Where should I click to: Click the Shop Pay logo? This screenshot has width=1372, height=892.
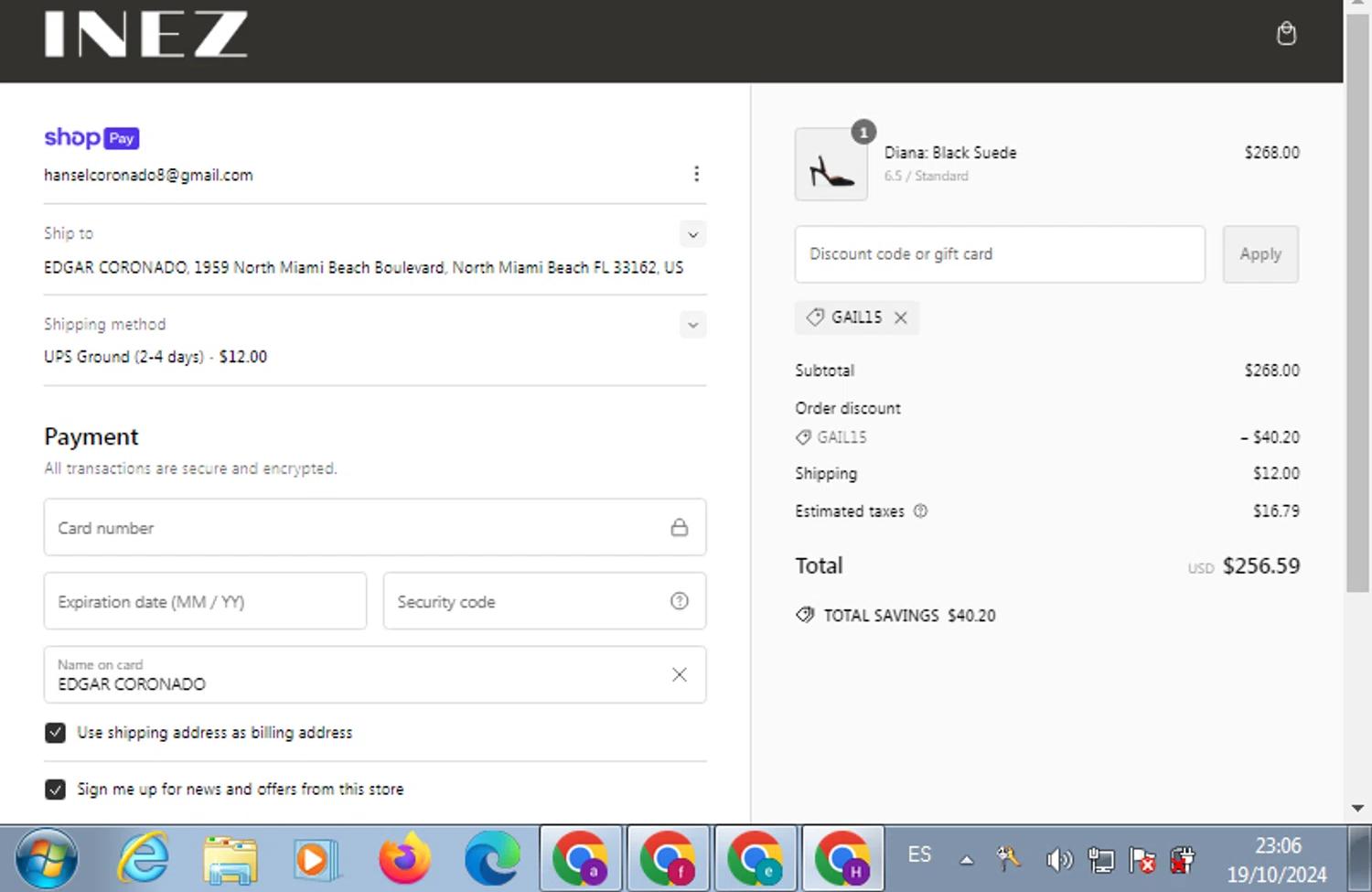91,137
